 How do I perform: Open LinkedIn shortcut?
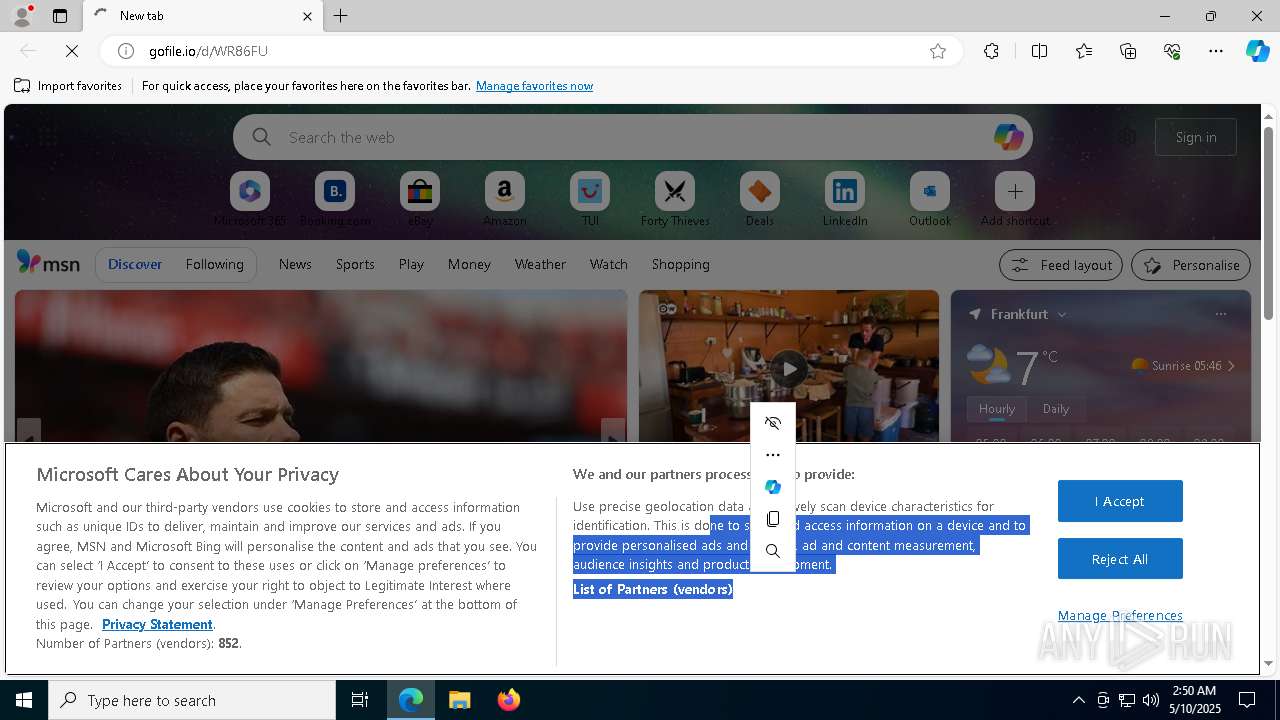(845, 199)
